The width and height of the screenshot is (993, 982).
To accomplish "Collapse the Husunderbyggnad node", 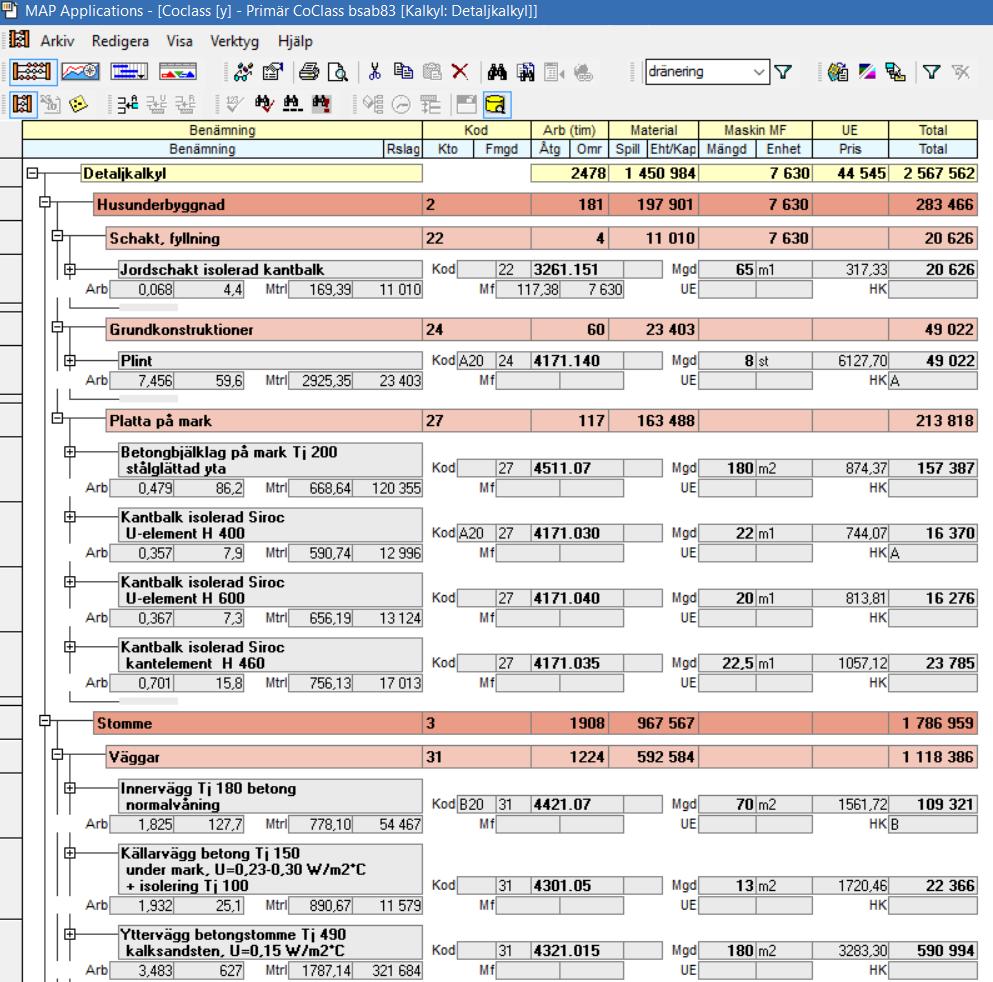I will click(45, 202).
